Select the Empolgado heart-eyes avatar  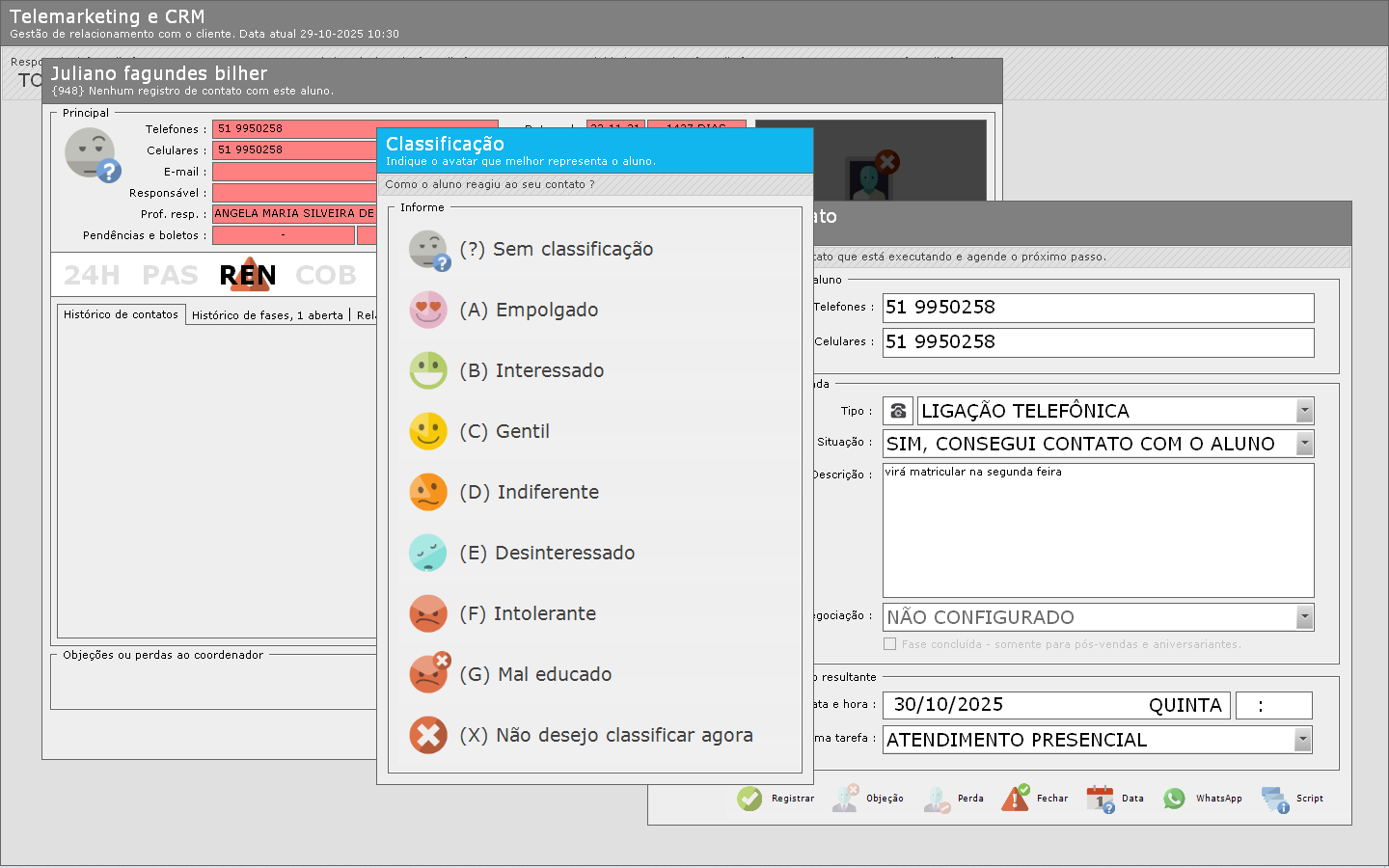point(428,310)
